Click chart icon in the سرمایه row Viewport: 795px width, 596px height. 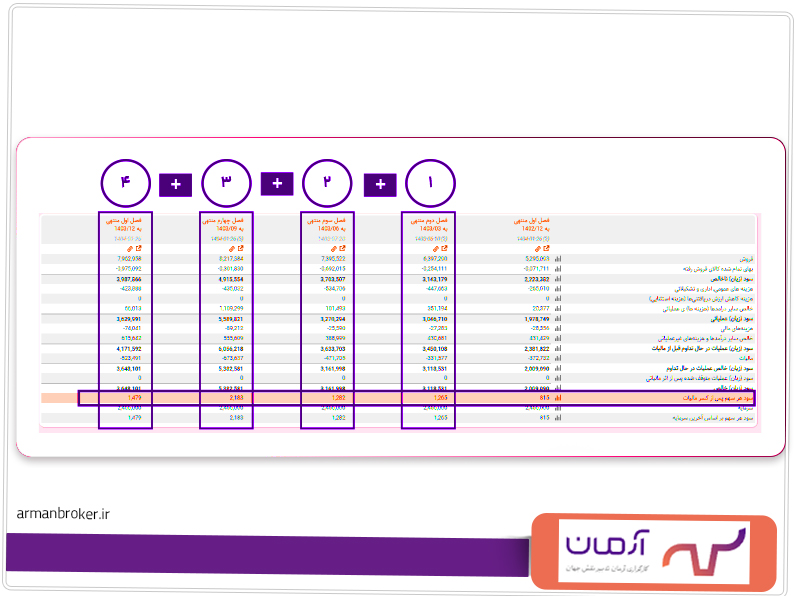(x=558, y=408)
